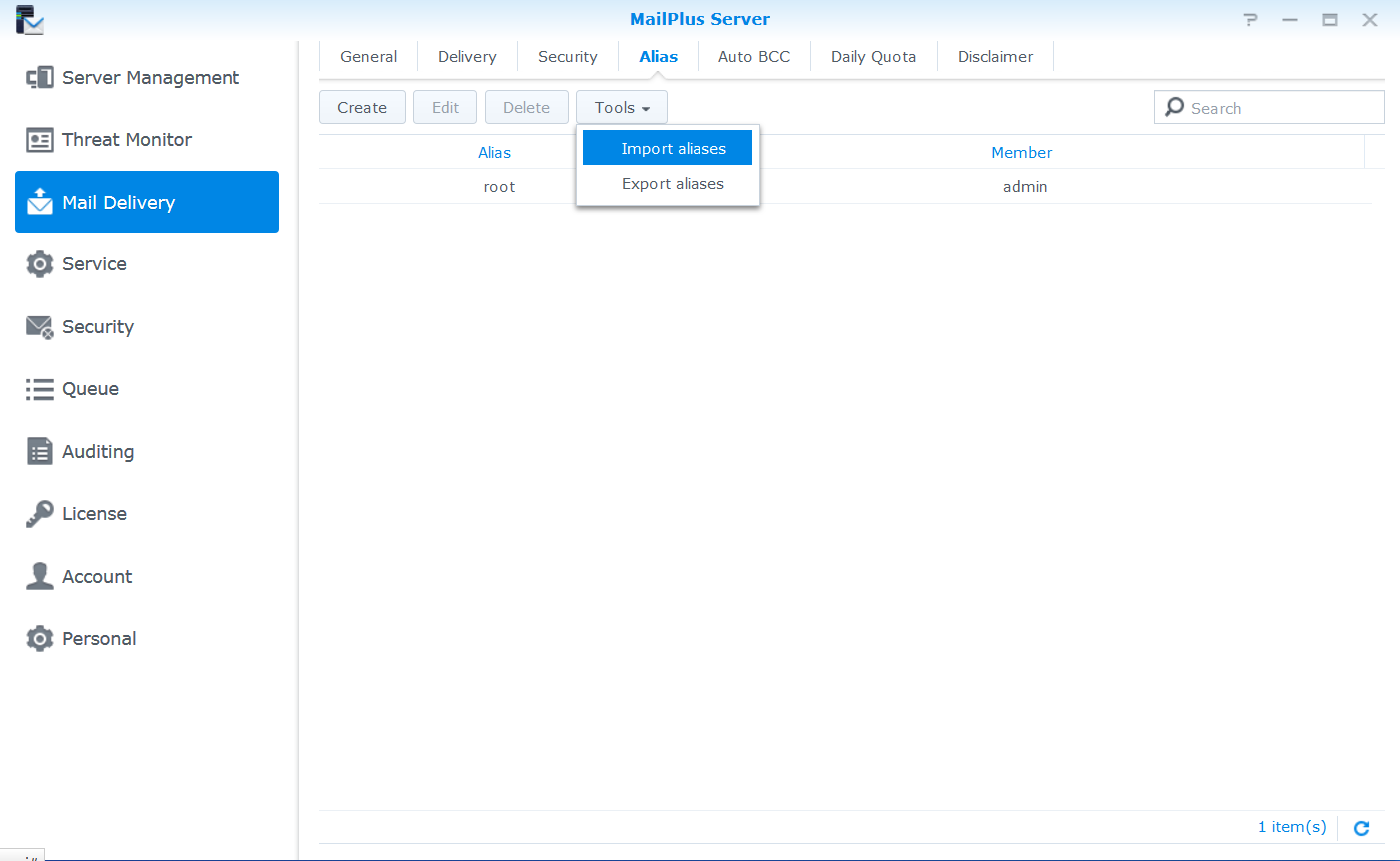Switch to the General tab
The image size is (1400, 861).
click(368, 57)
